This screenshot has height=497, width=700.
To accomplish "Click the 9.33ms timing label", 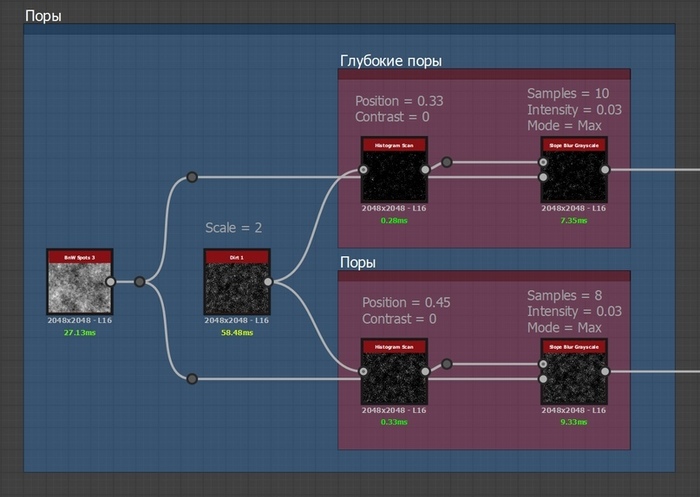I will tap(574, 422).
